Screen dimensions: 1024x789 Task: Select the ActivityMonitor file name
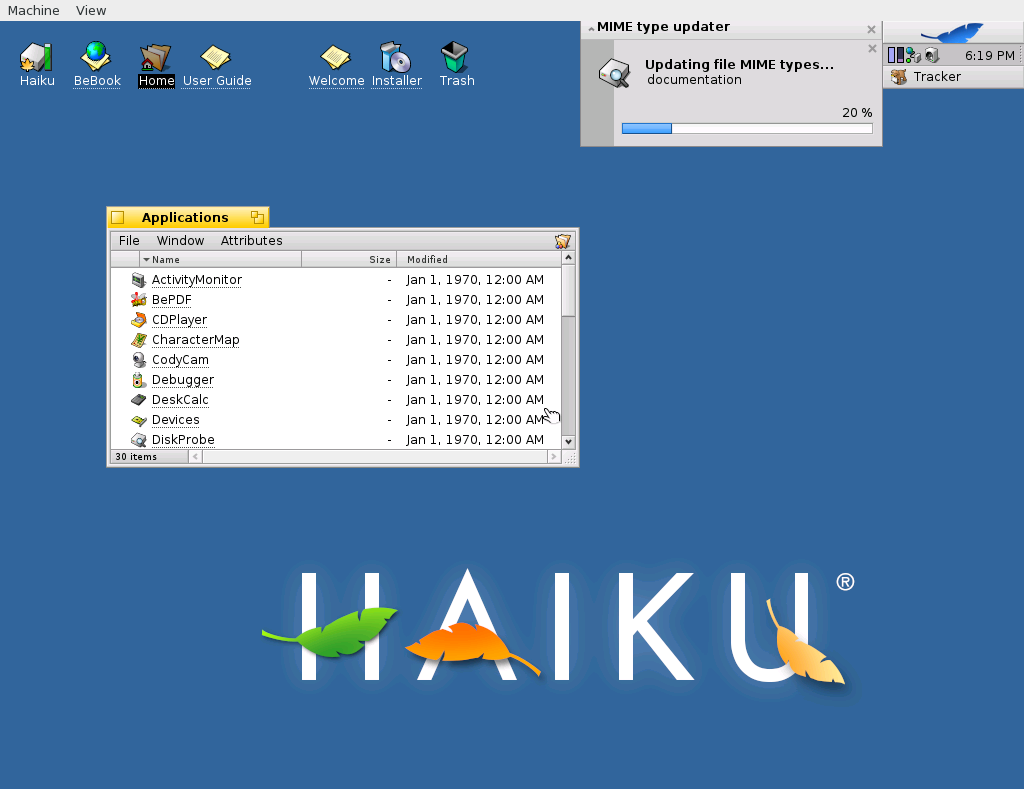click(197, 280)
